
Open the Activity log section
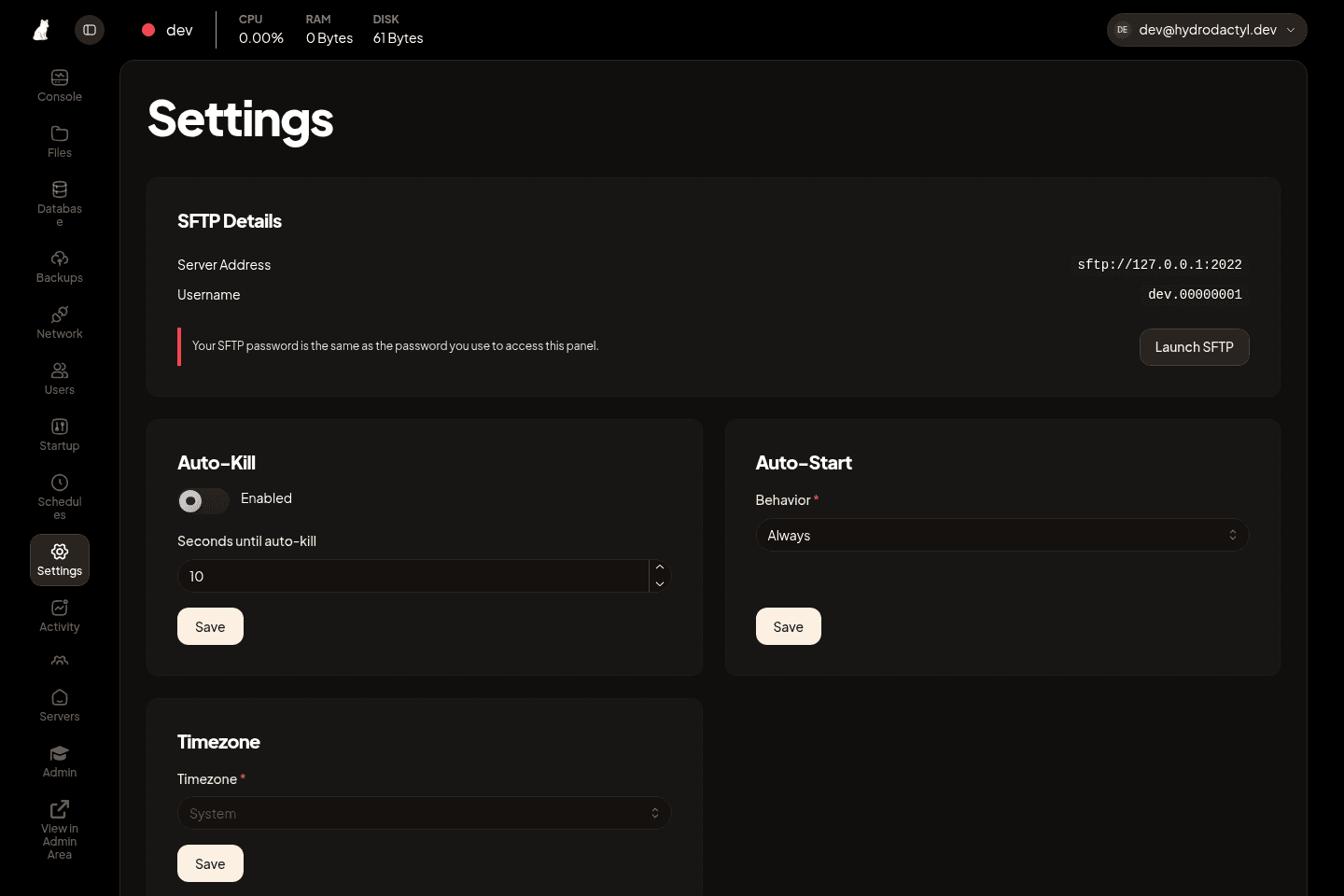[x=60, y=616]
